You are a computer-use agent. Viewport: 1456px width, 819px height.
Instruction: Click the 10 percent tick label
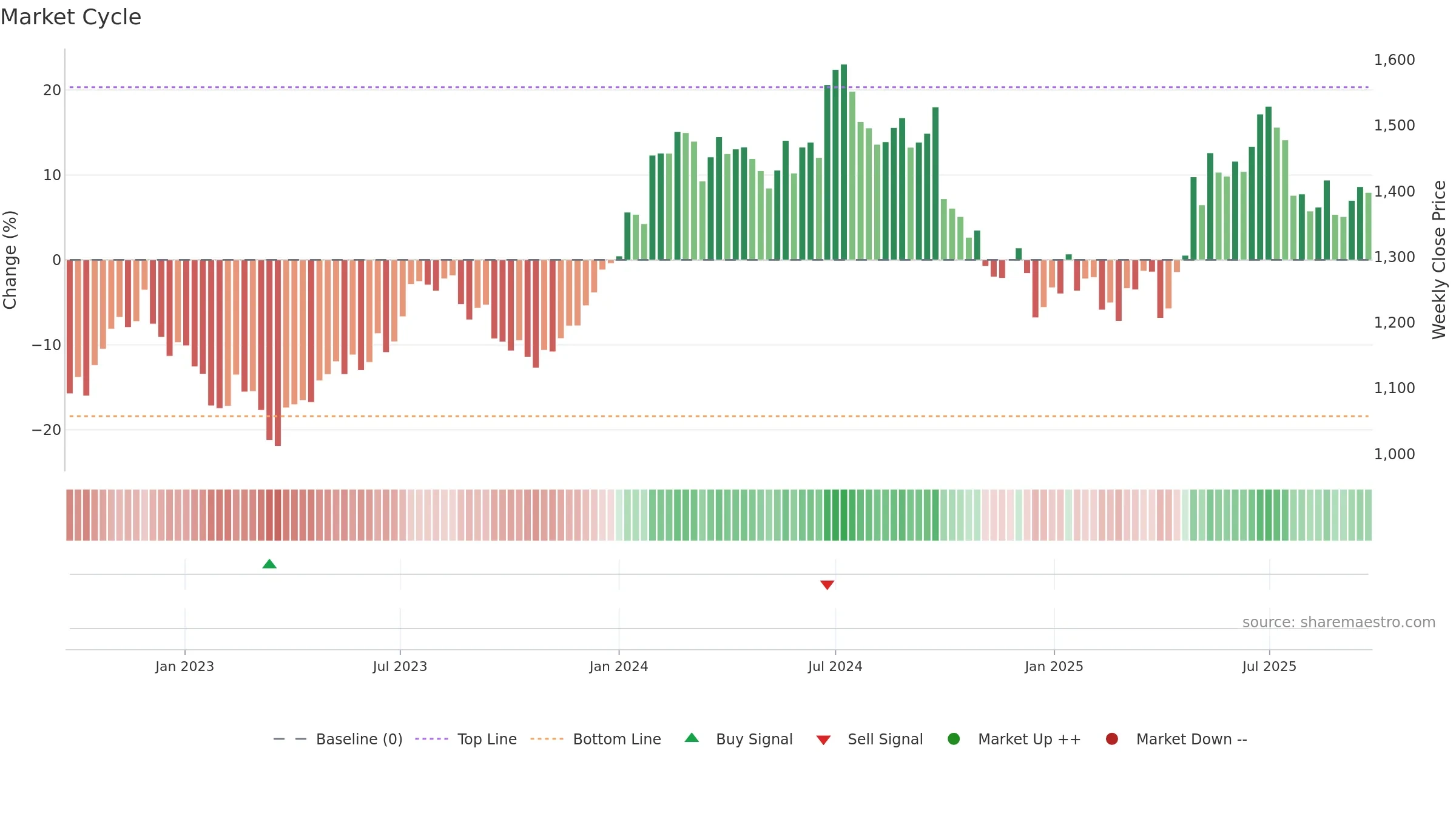[52, 175]
